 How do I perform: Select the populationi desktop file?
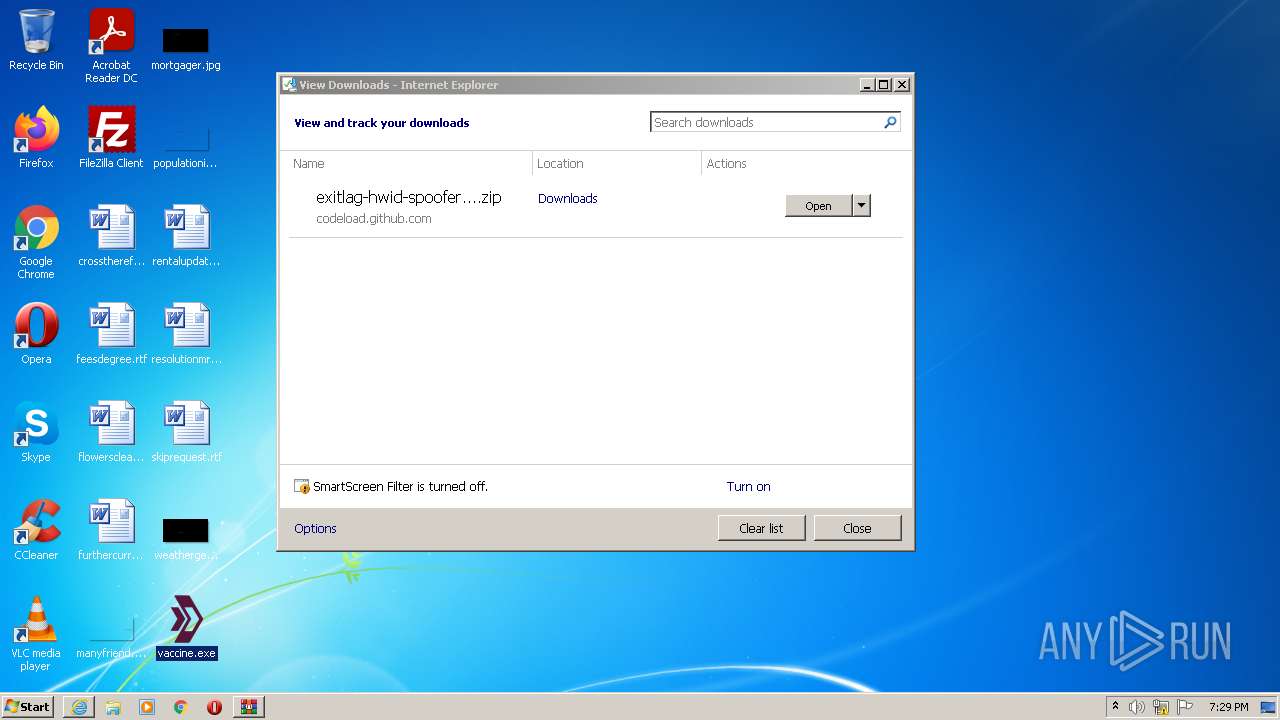point(186,146)
